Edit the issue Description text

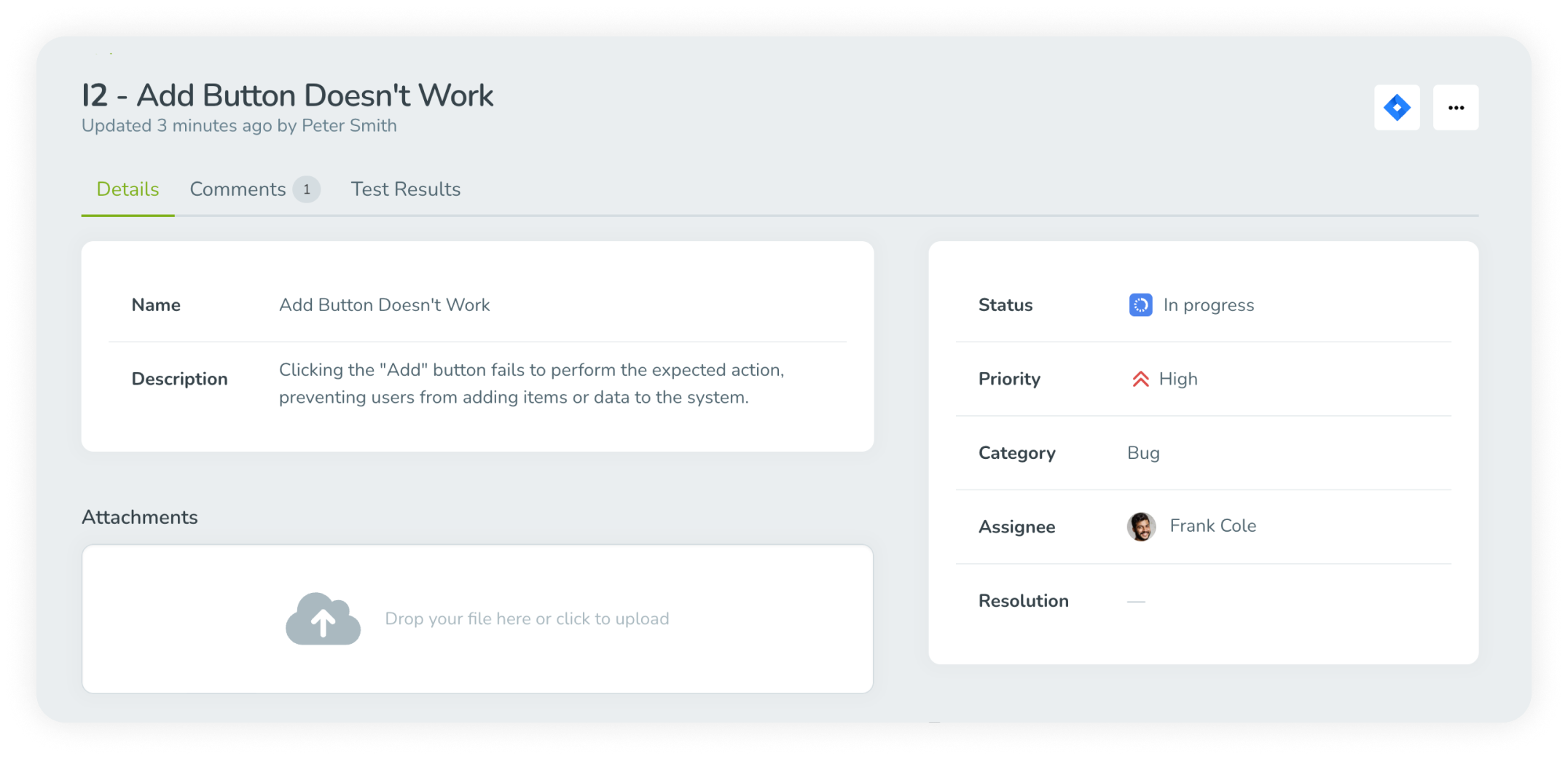pyautogui.click(x=531, y=383)
